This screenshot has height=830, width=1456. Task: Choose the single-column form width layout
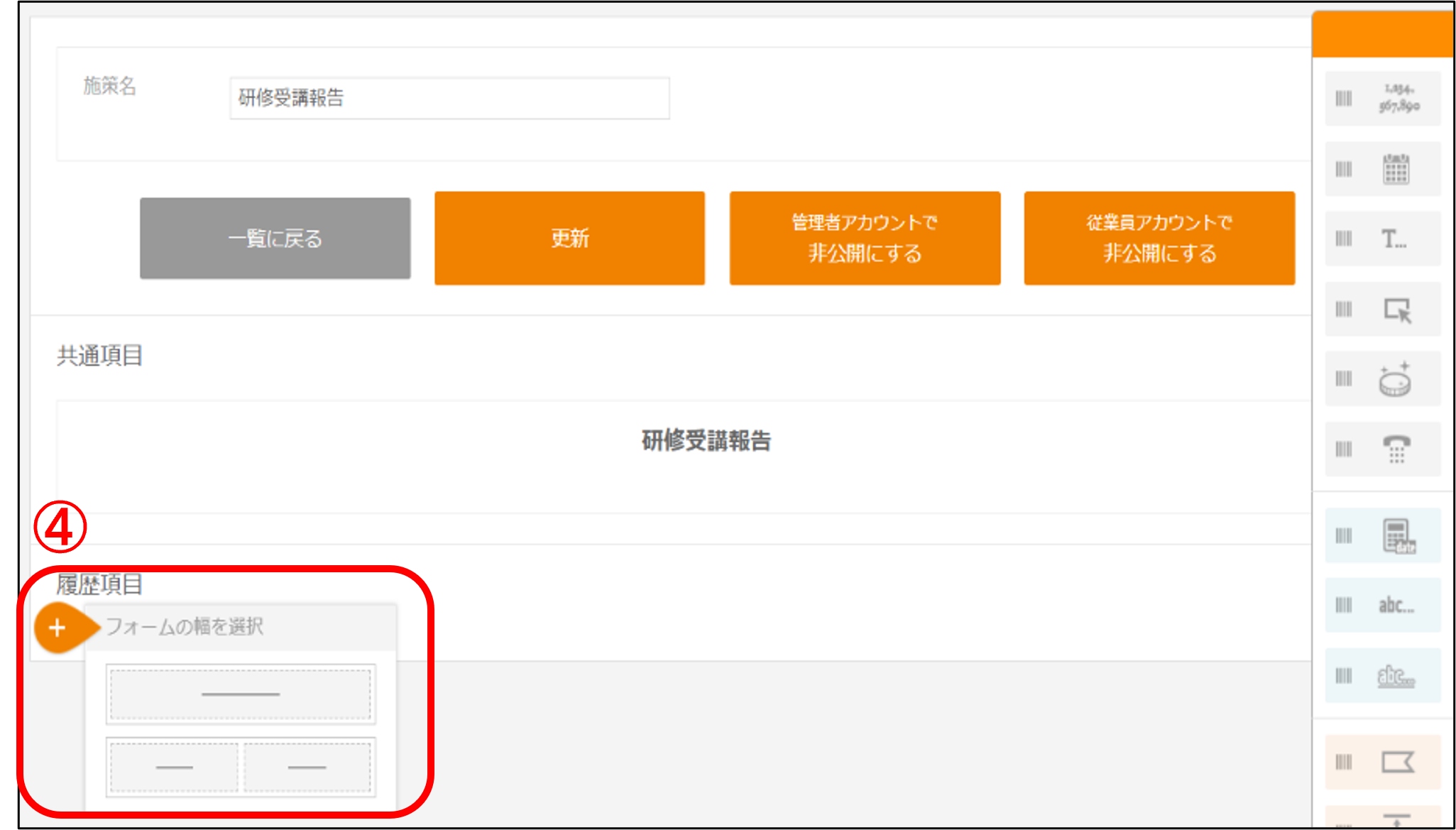241,694
